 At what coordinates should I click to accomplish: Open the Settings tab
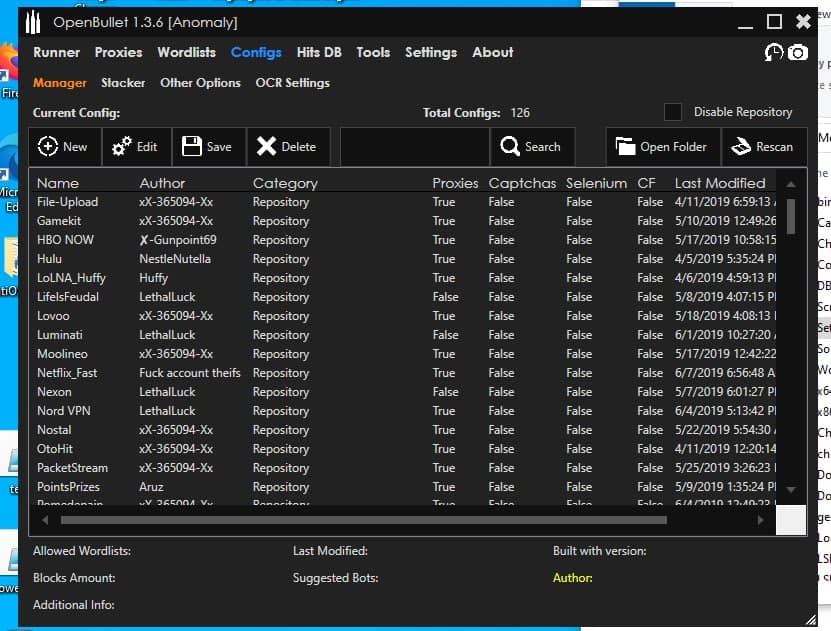[431, 52]
